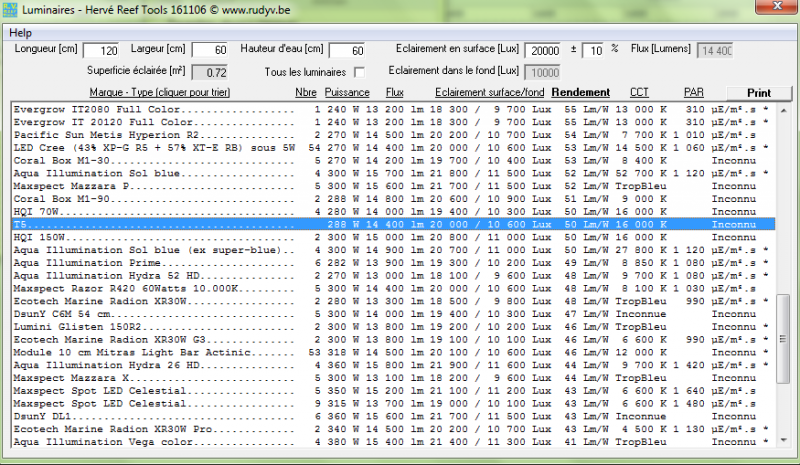The image size is (800, 465).
Task: Select the Evergrow IT 20120 Full Color row
Action: pos(393,122)
